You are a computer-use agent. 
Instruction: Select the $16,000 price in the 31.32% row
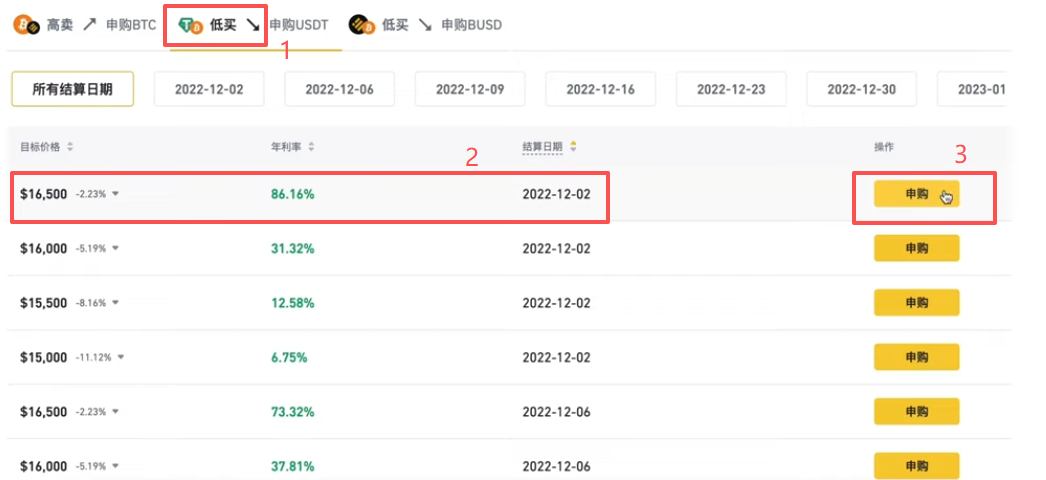(x=43, y=249)
